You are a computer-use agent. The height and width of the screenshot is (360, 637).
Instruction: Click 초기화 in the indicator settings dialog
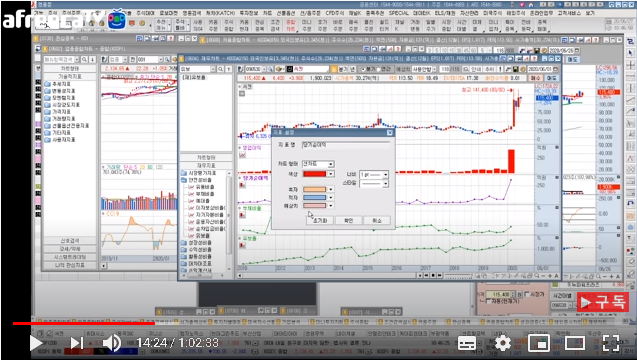320,220
